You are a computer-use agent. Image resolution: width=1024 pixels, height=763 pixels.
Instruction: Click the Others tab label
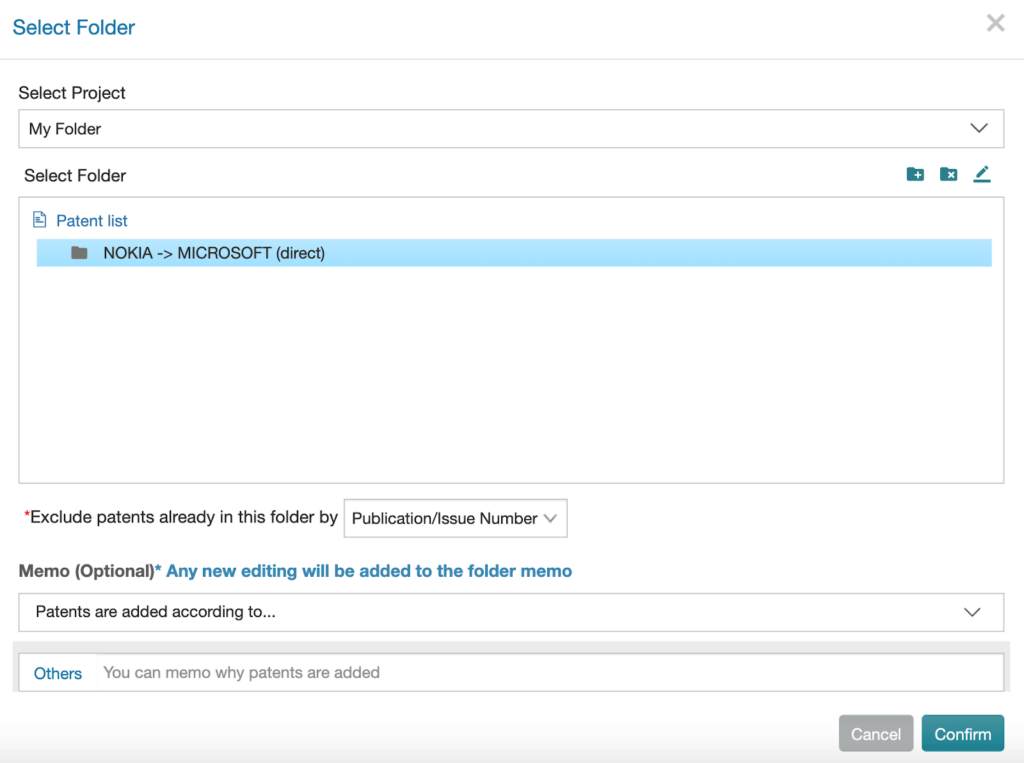[x=58, y=673]
